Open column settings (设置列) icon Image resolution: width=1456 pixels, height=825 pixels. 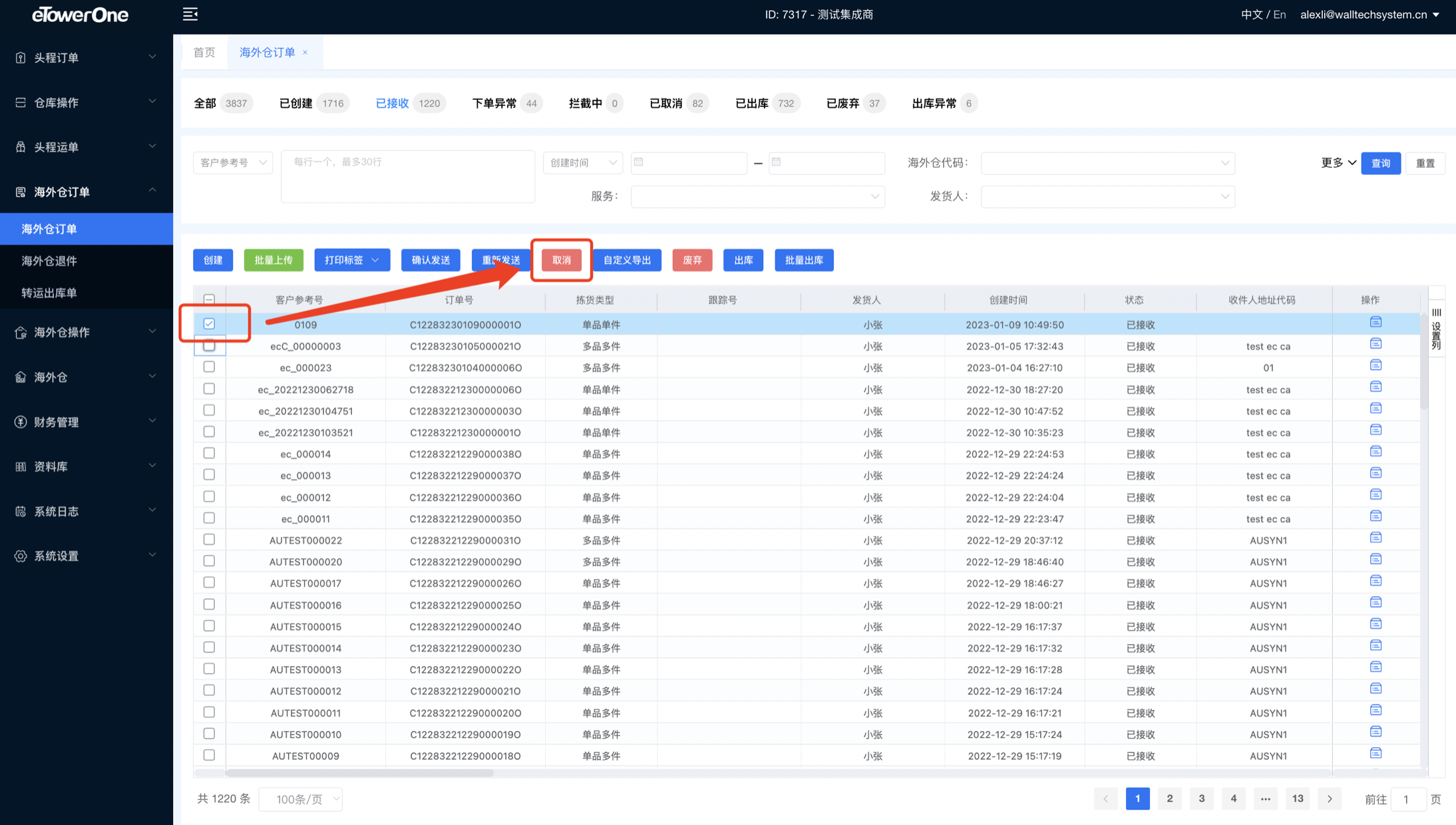click(1436, 329)
